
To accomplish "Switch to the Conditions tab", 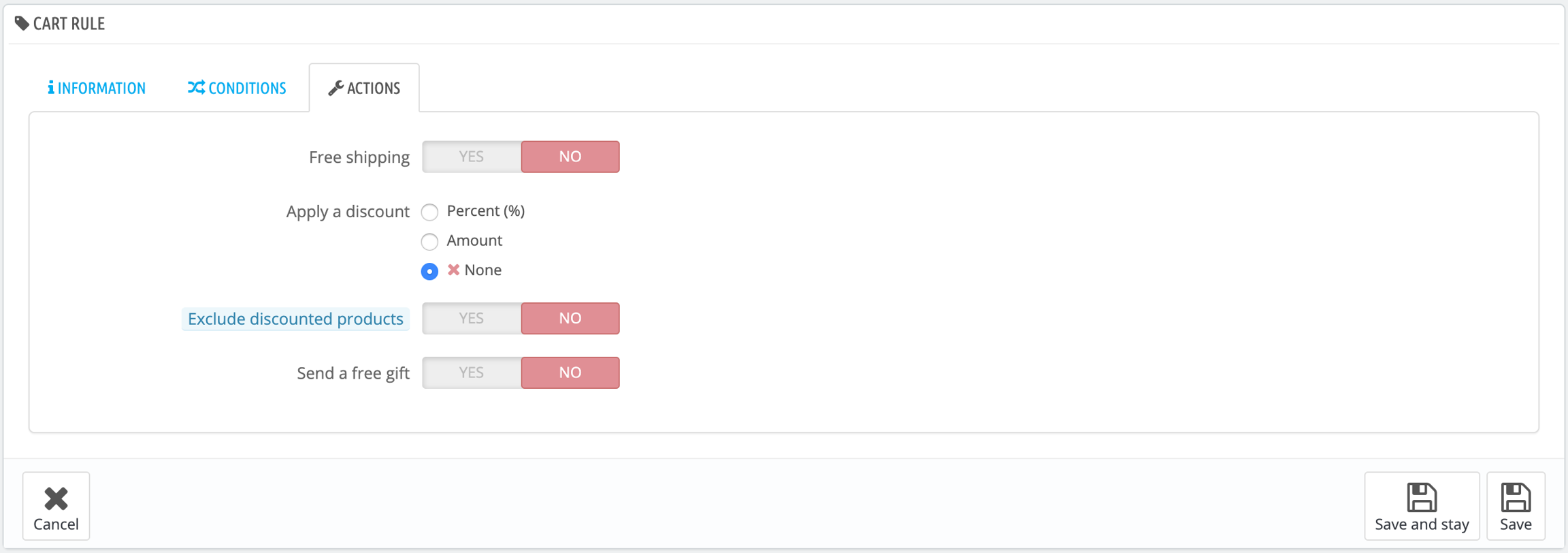I will [x=237, y=88].
